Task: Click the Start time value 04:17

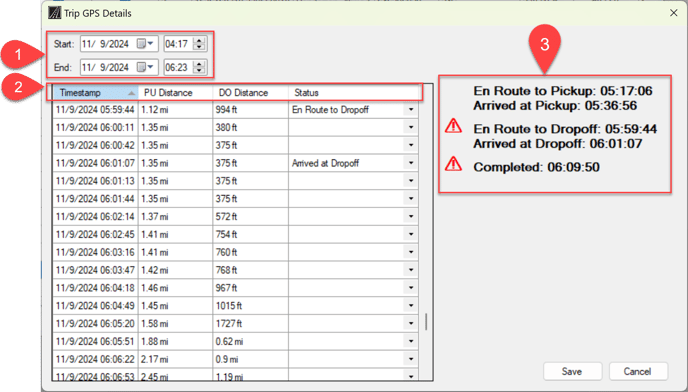Action: (177, 44)
